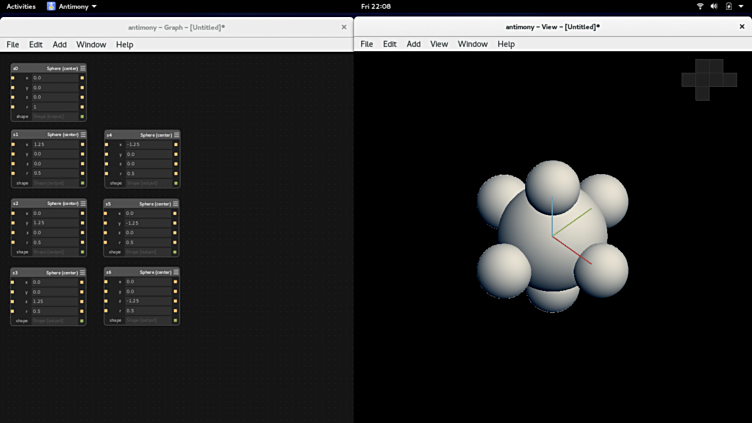Open the system menu arrow at top right
Screen dimensions: 752x423
[x=741, y=6]
